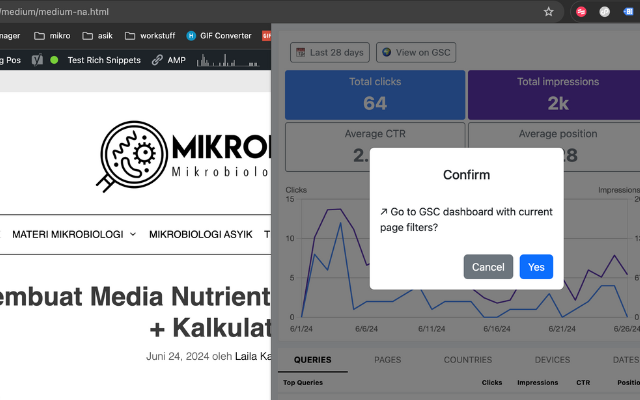Screen dimensions: 640x400
Task: Switch to the Pages tab
Action: pyautogui.click(x=388, y=360)
